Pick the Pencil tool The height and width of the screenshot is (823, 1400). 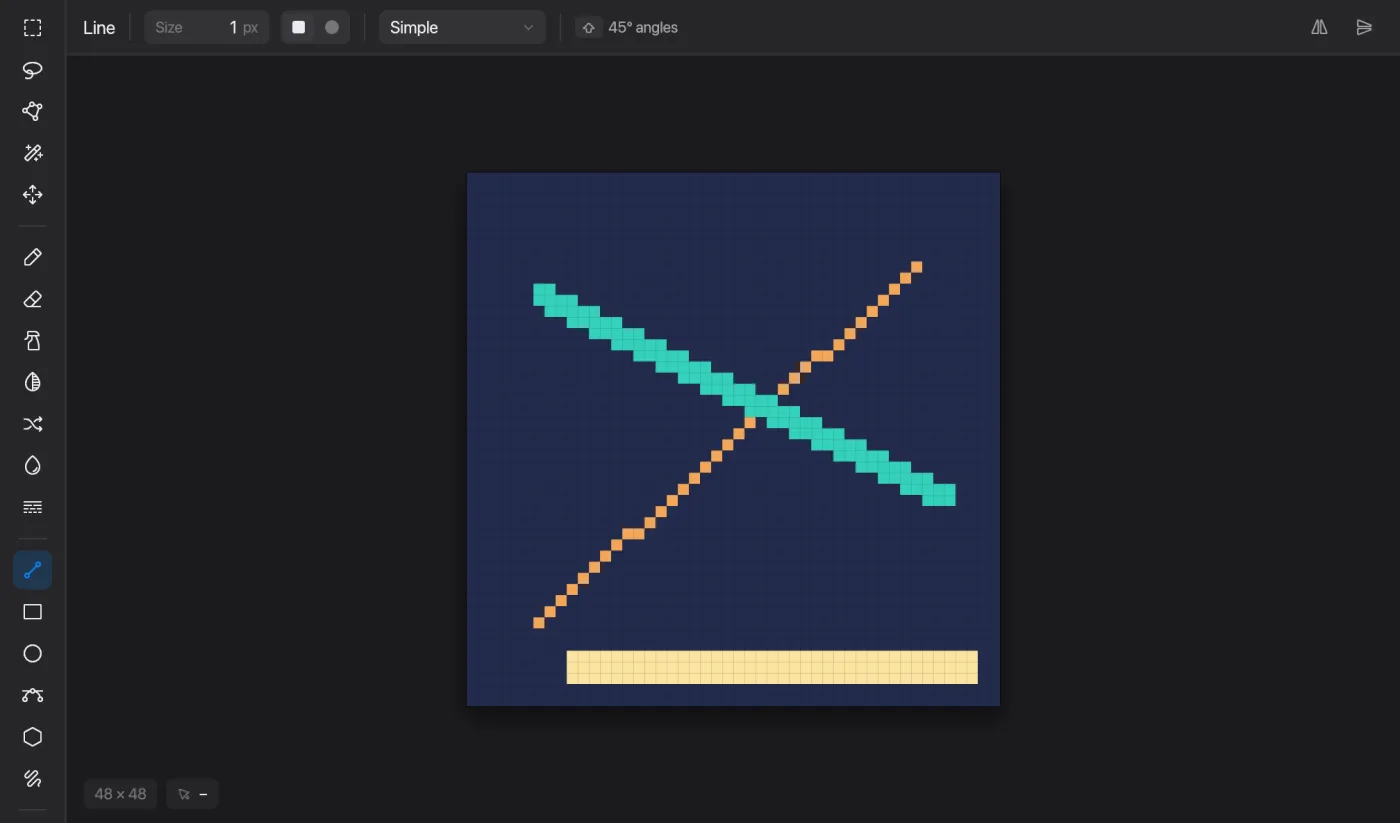(x=32, y=258)
